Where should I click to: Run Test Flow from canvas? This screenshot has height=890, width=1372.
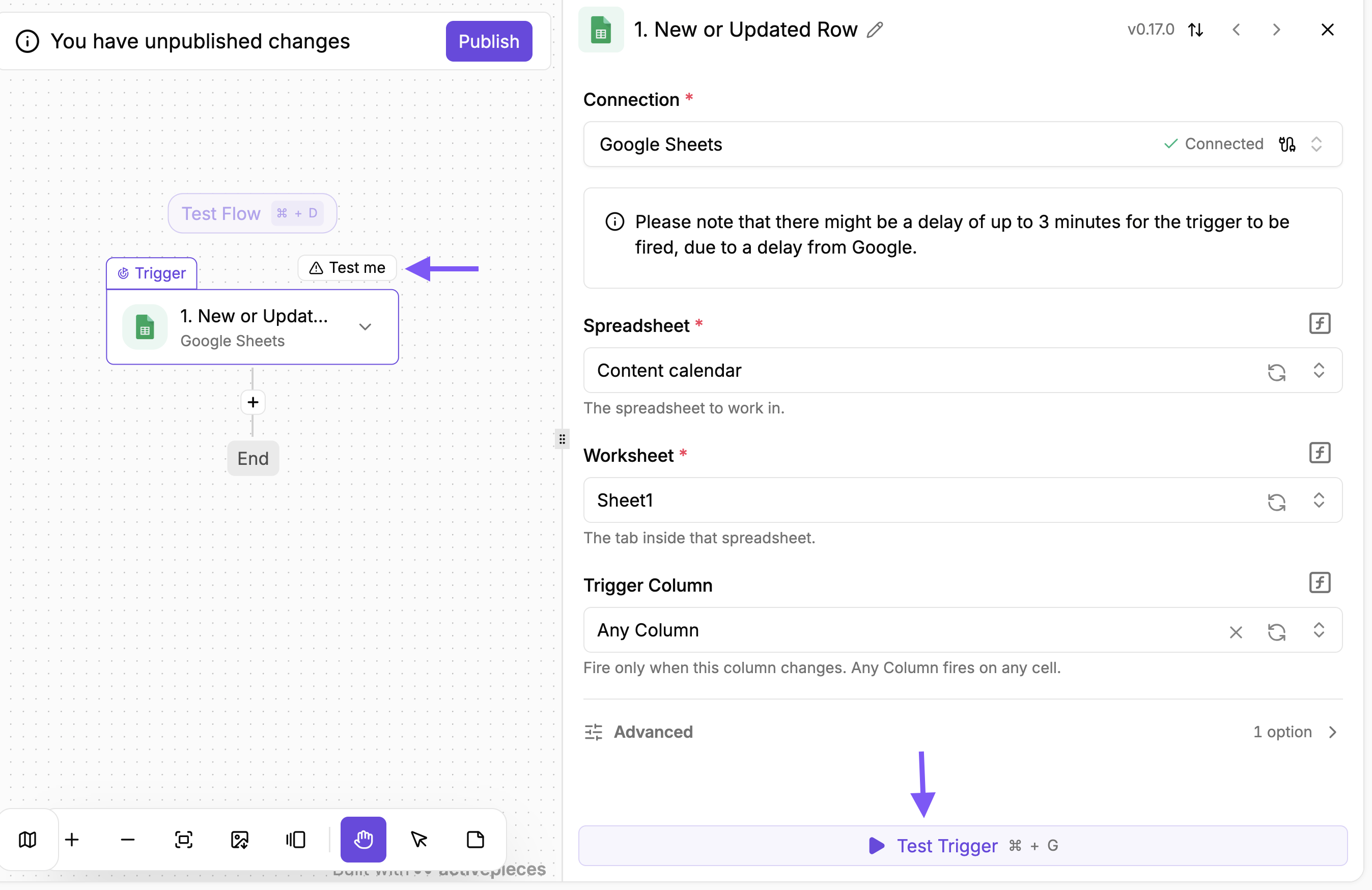(252, 213)
